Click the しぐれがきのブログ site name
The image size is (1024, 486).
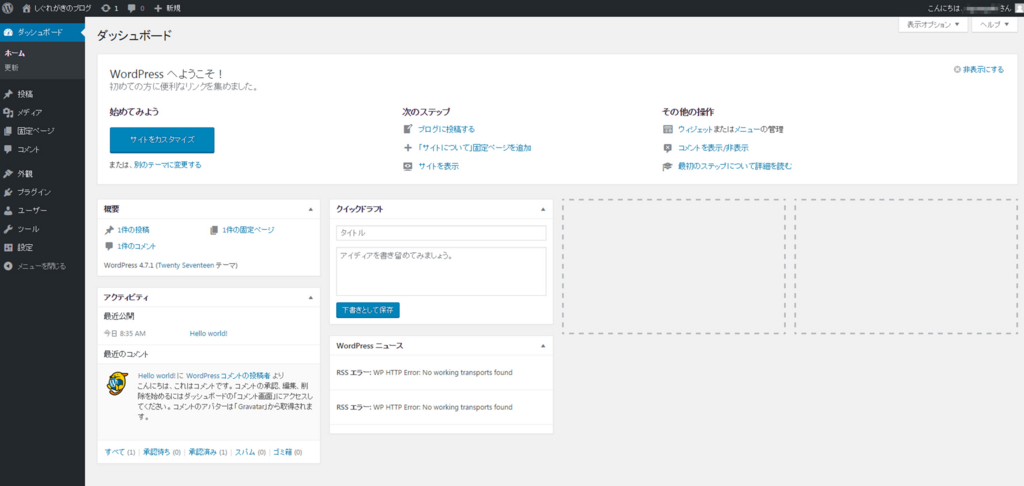pyautogui.click(x=63, y=8)
